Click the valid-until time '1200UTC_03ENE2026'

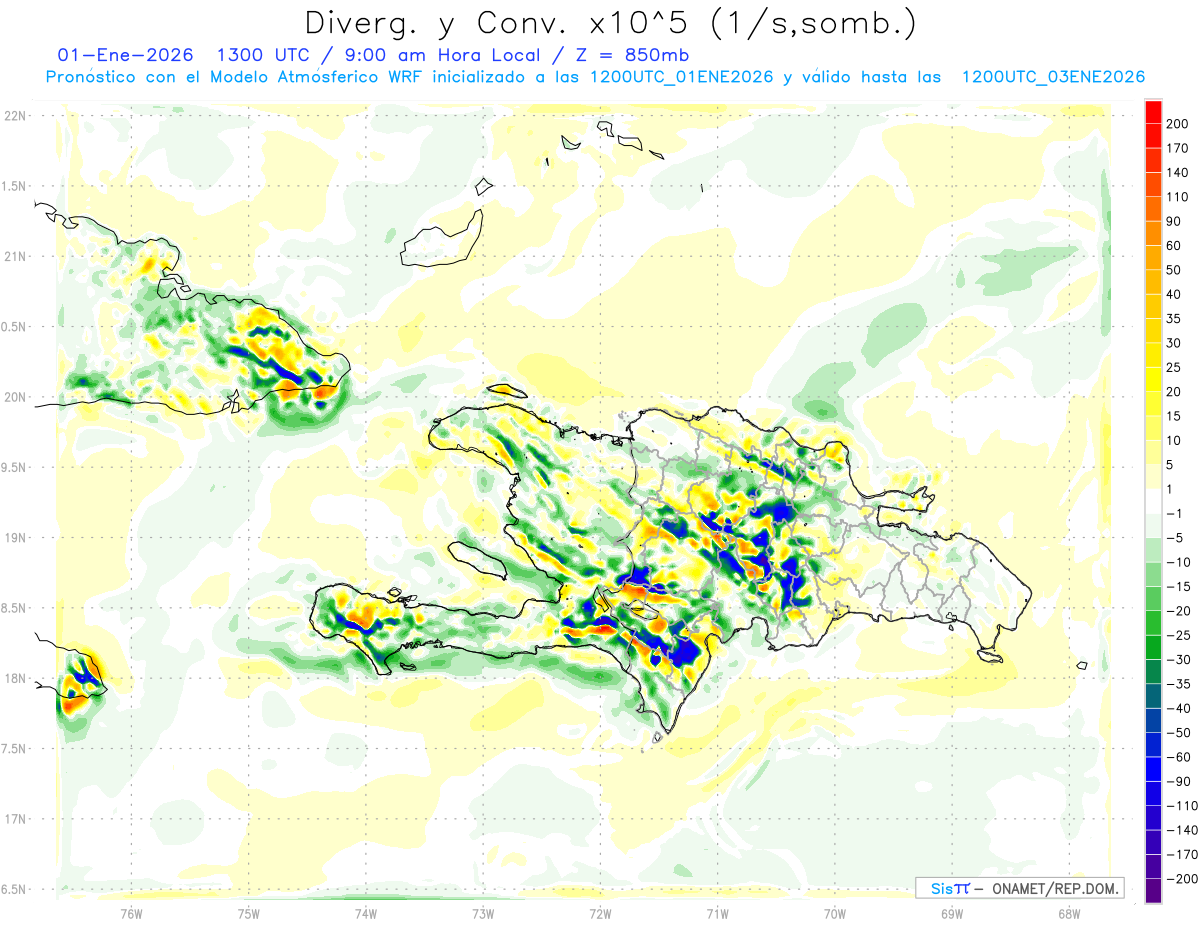click(1053, 77)
